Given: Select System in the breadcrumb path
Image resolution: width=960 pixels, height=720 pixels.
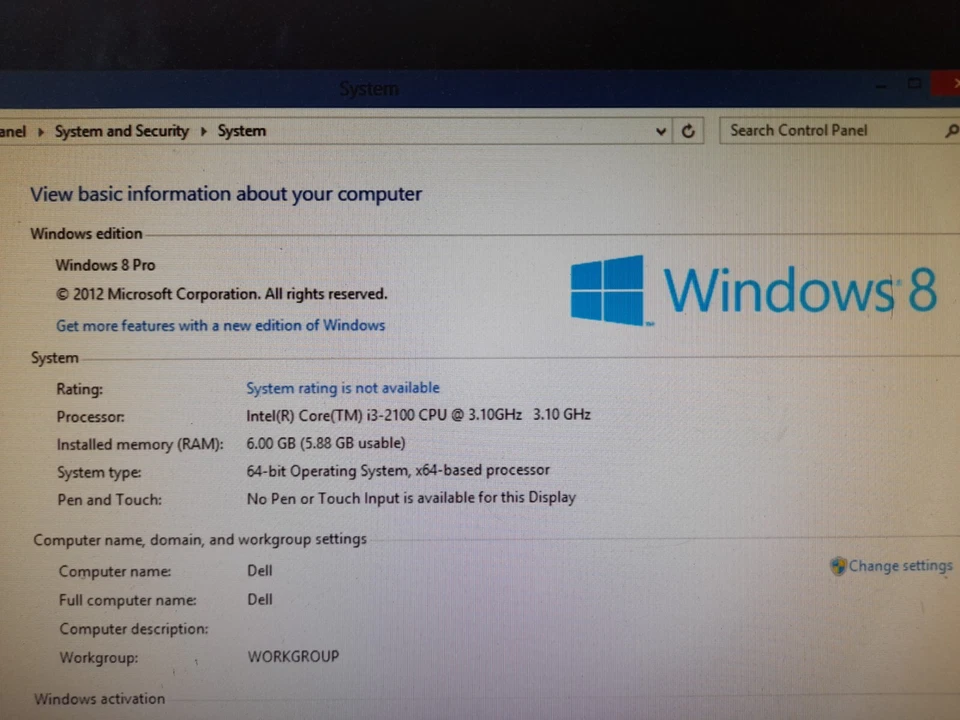Looking at the screenshot, I should point(241,131).
